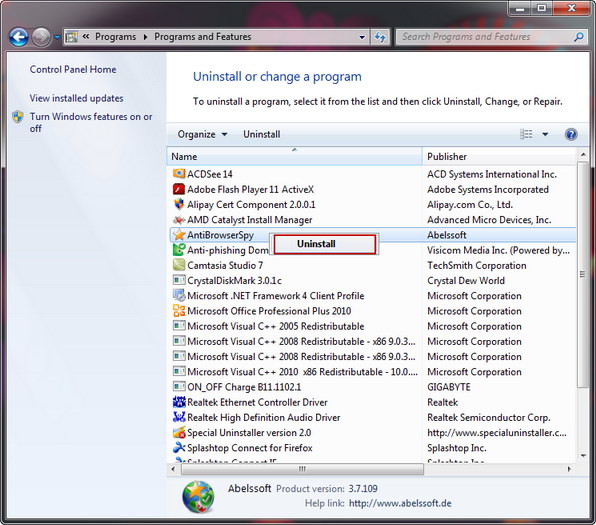Click the ACDSee 14 program icon

(179, 174)
